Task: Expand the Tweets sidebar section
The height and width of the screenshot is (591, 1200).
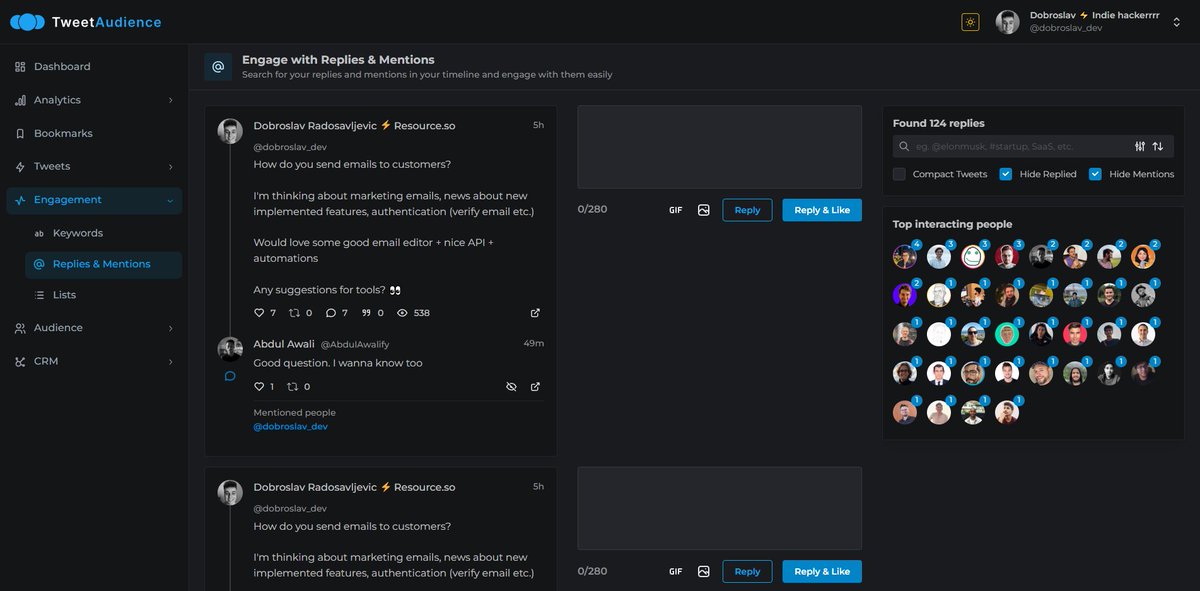Action: [94, 167]
